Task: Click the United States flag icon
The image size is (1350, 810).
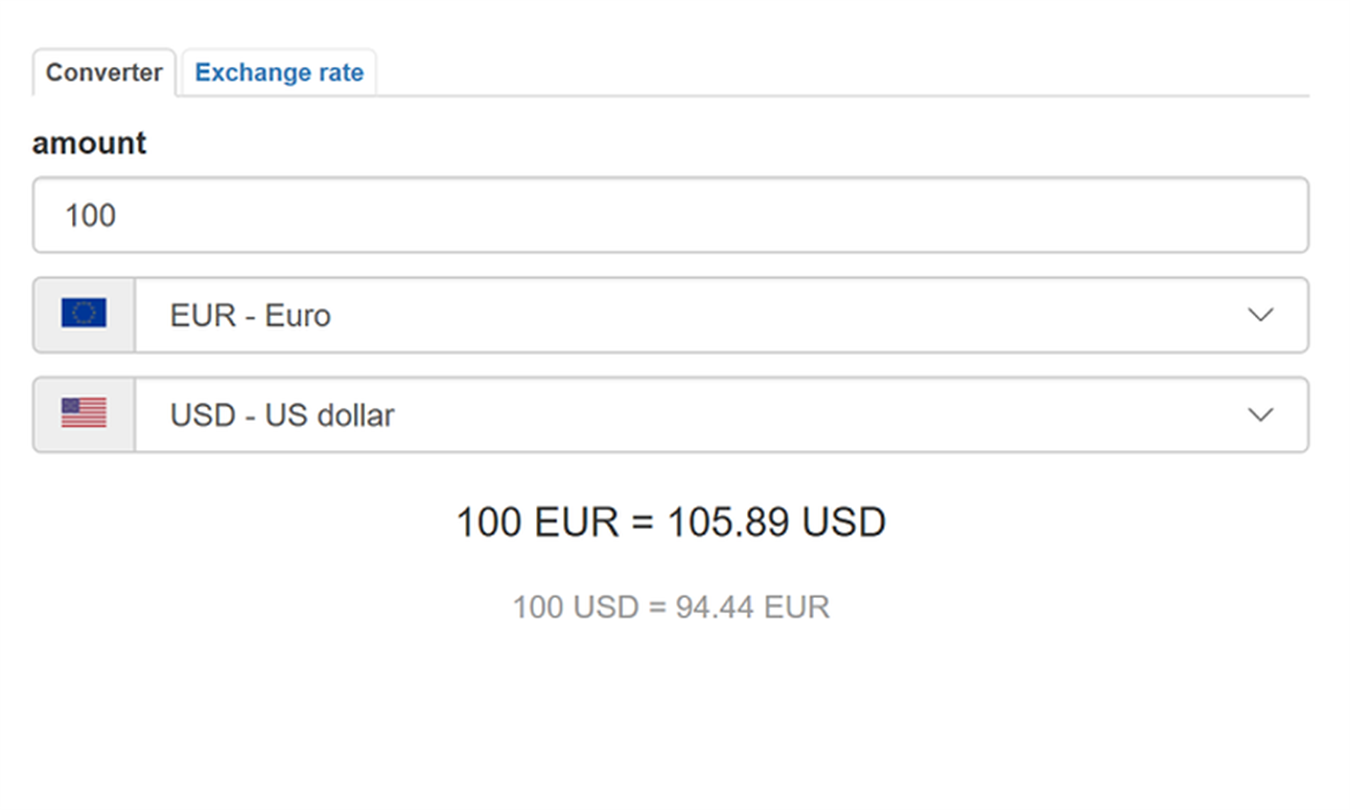Action: coord(83,413)
